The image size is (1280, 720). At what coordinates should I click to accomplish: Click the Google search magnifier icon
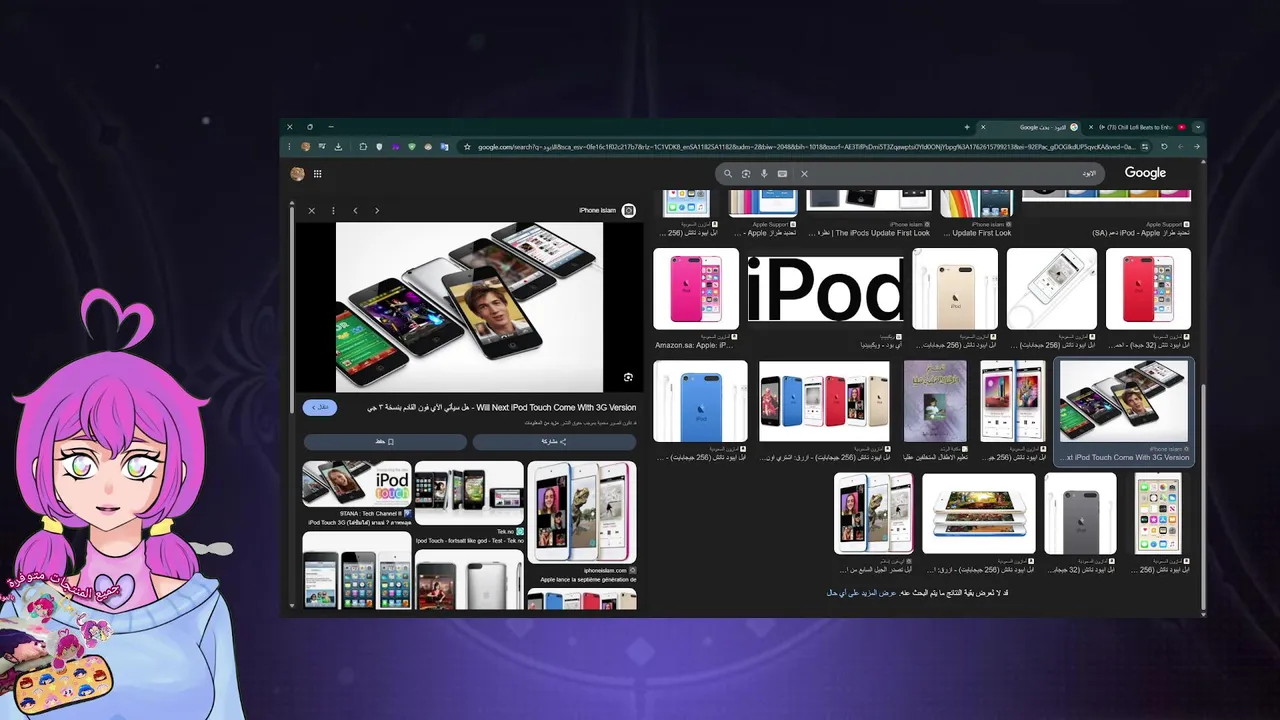(728, 173)
